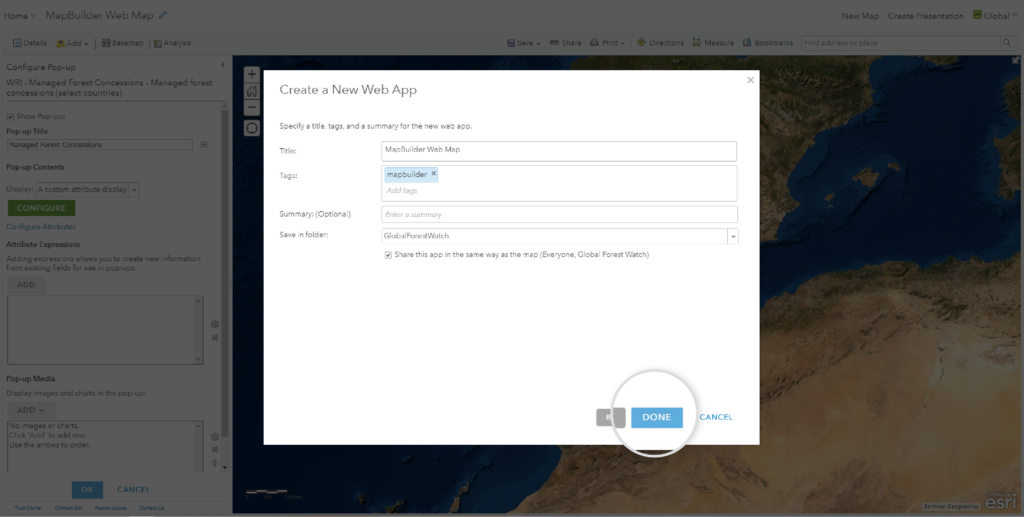Click add-field icon beside Pop-up Title
This screenshot has width=1024, height=517.
pos(204,145)
